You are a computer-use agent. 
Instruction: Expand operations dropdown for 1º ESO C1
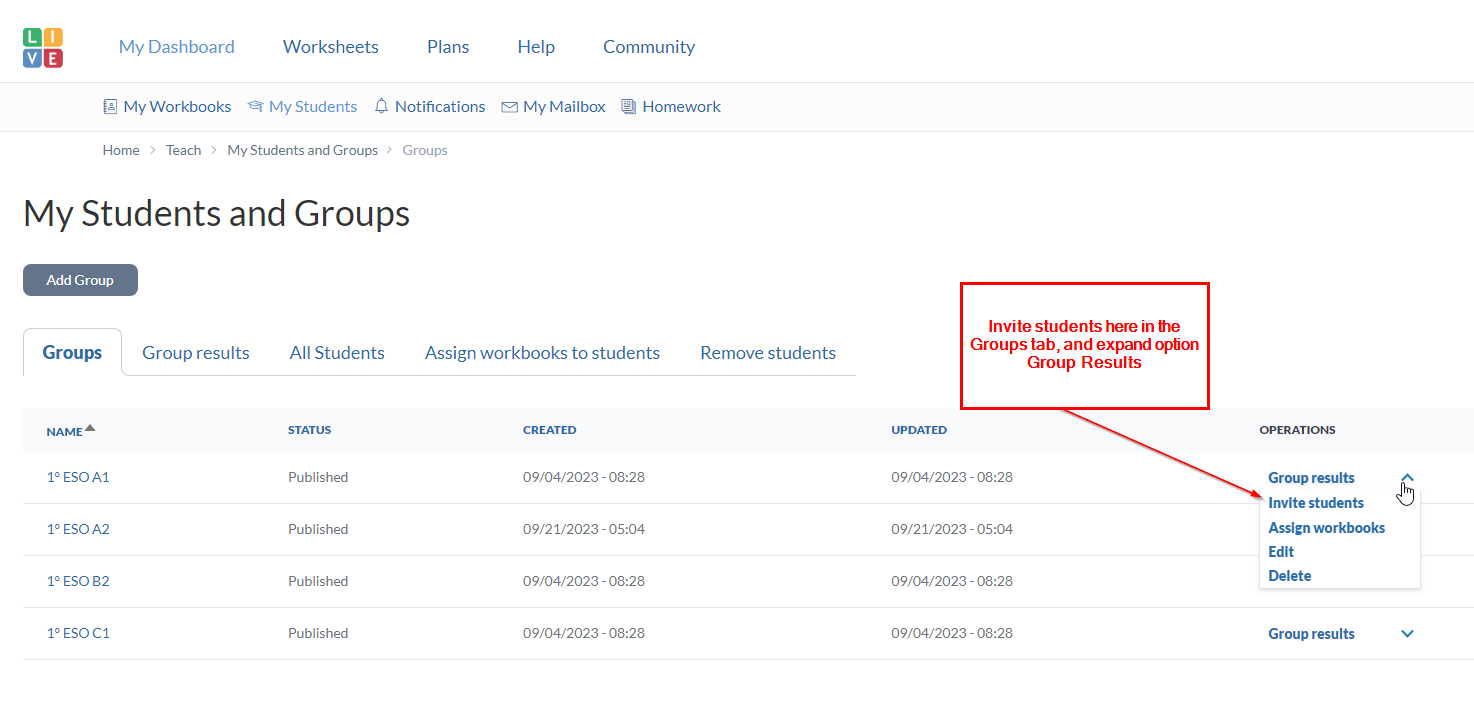coord(1407,634)
